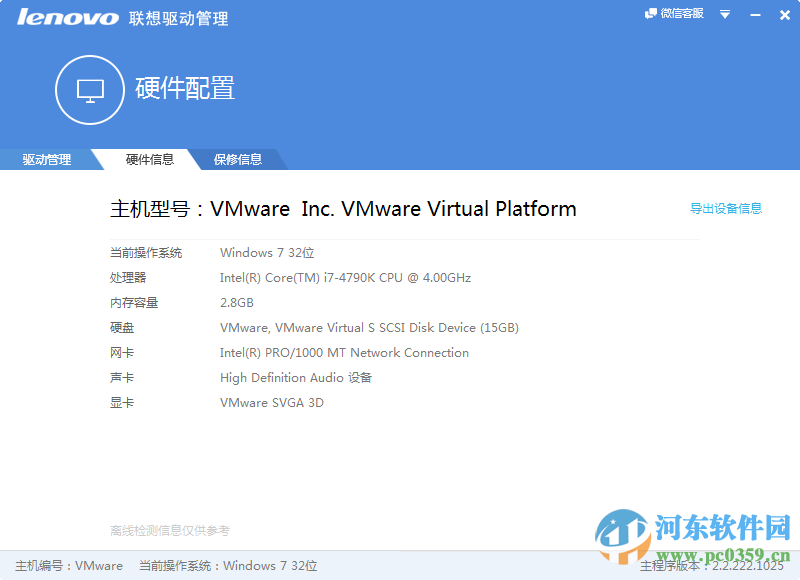
Task: Click the 2.8GB memory capacity value
Action: 239,303
